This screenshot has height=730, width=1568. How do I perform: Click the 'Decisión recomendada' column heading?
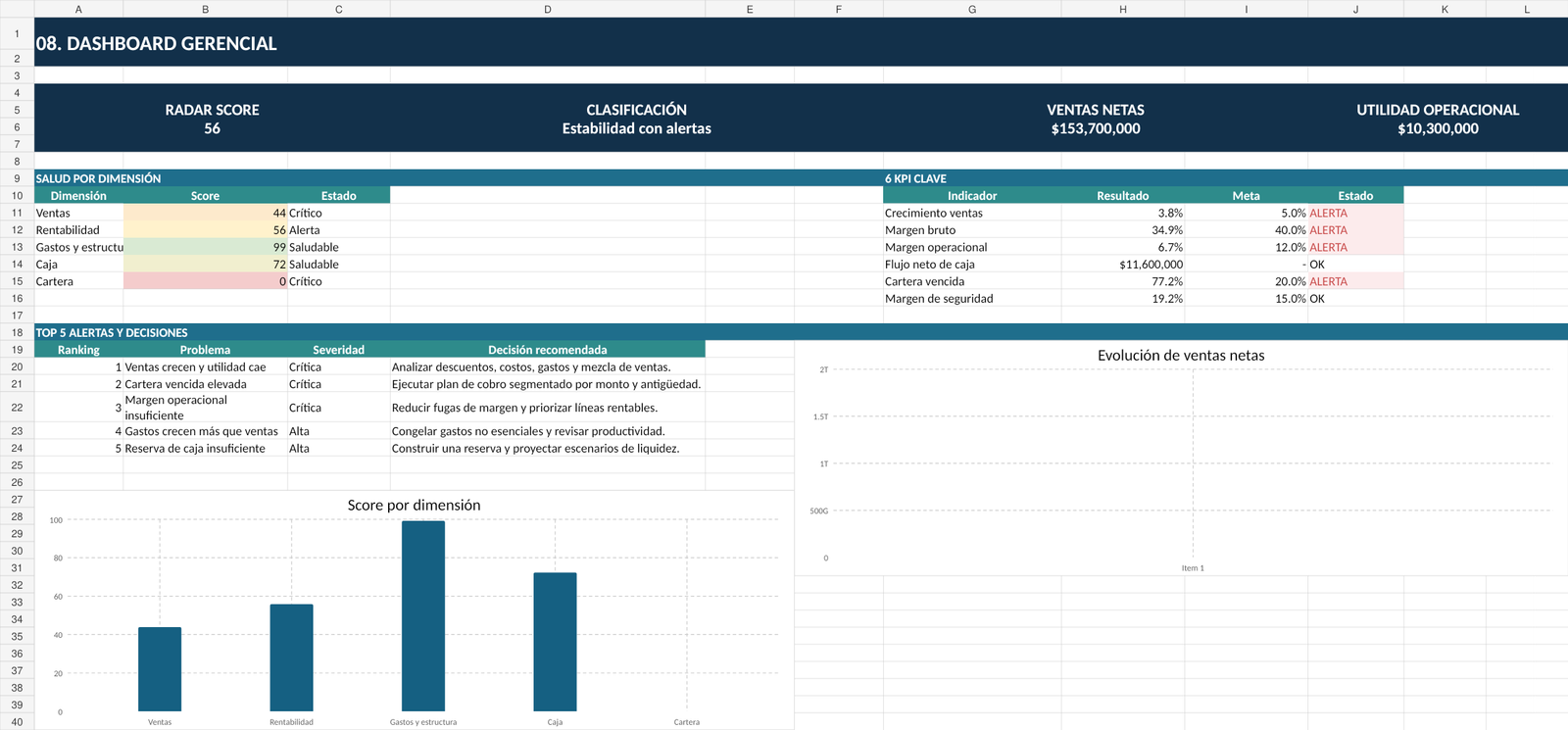[x=547, y=350]
